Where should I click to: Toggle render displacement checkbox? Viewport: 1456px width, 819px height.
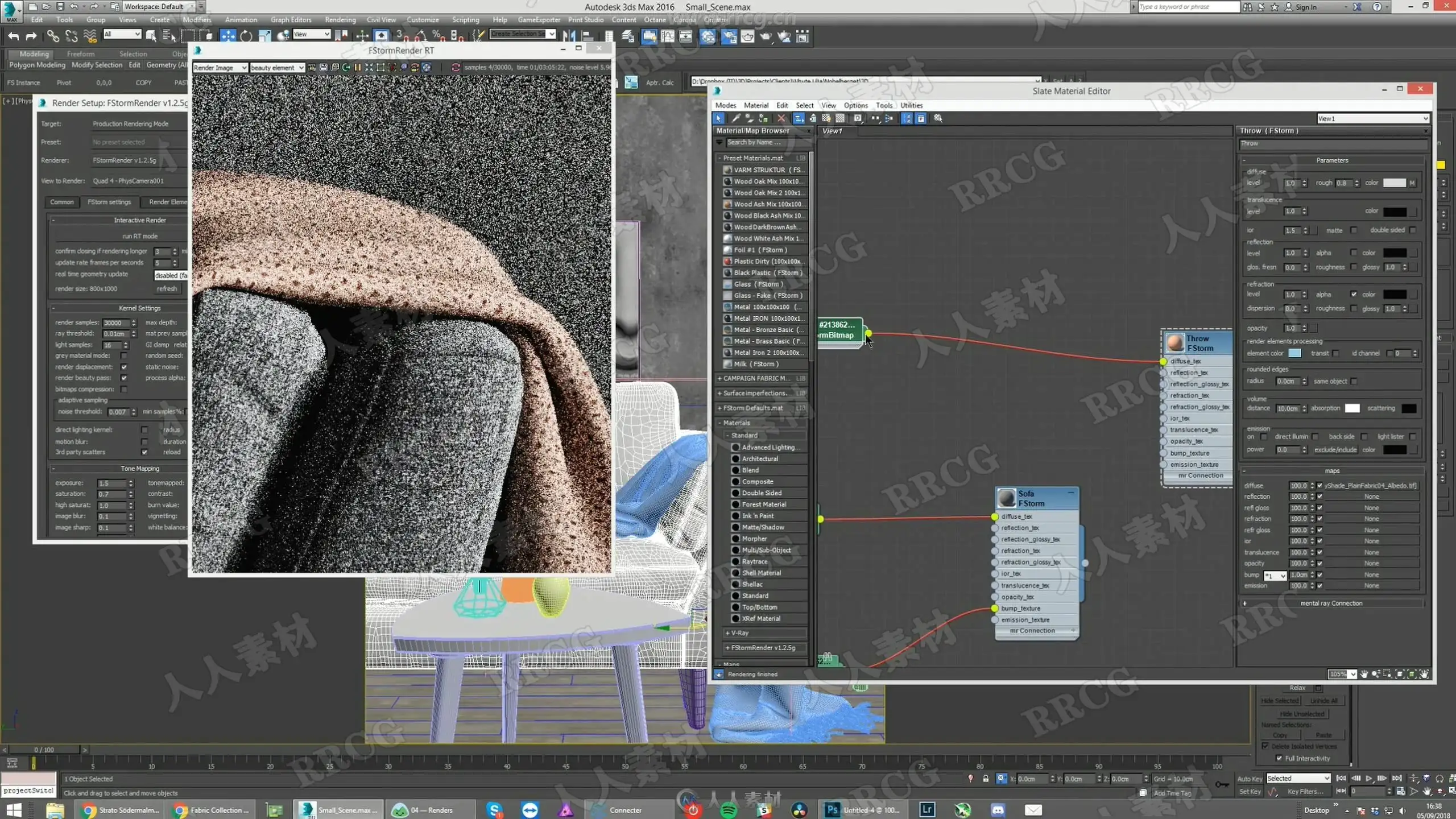coord(124,367)
